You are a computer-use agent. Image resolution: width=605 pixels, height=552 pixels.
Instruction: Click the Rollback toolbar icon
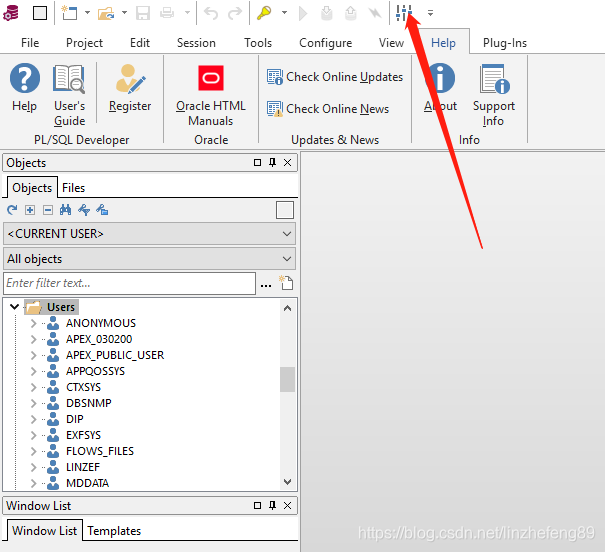point(350,13)
